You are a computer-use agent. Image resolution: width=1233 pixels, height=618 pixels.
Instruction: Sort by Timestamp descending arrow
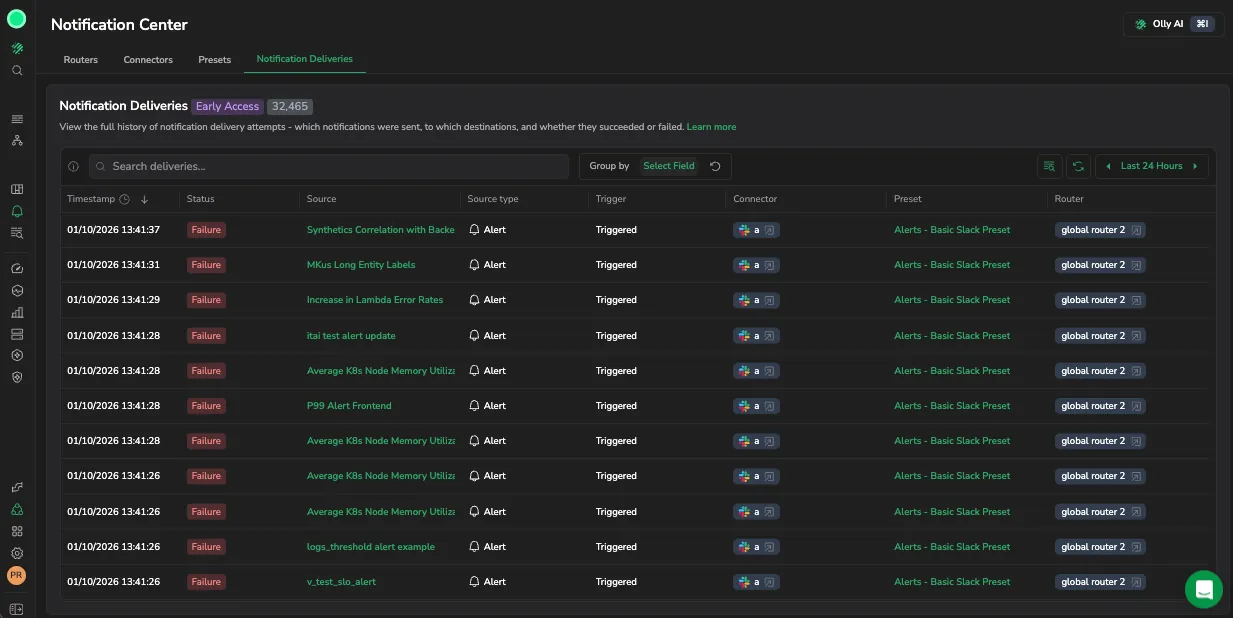click(144, 199)
